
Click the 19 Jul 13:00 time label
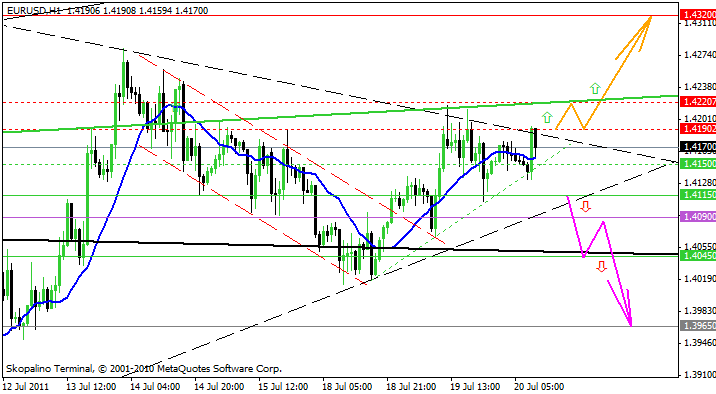click(475, 387)
